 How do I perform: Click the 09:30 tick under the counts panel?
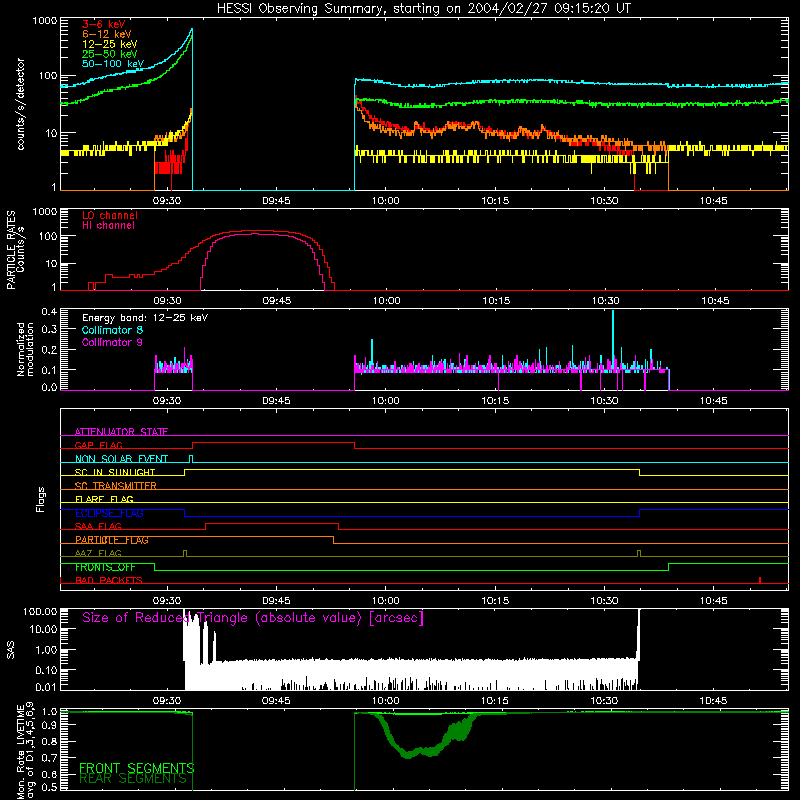click(167, 201)
